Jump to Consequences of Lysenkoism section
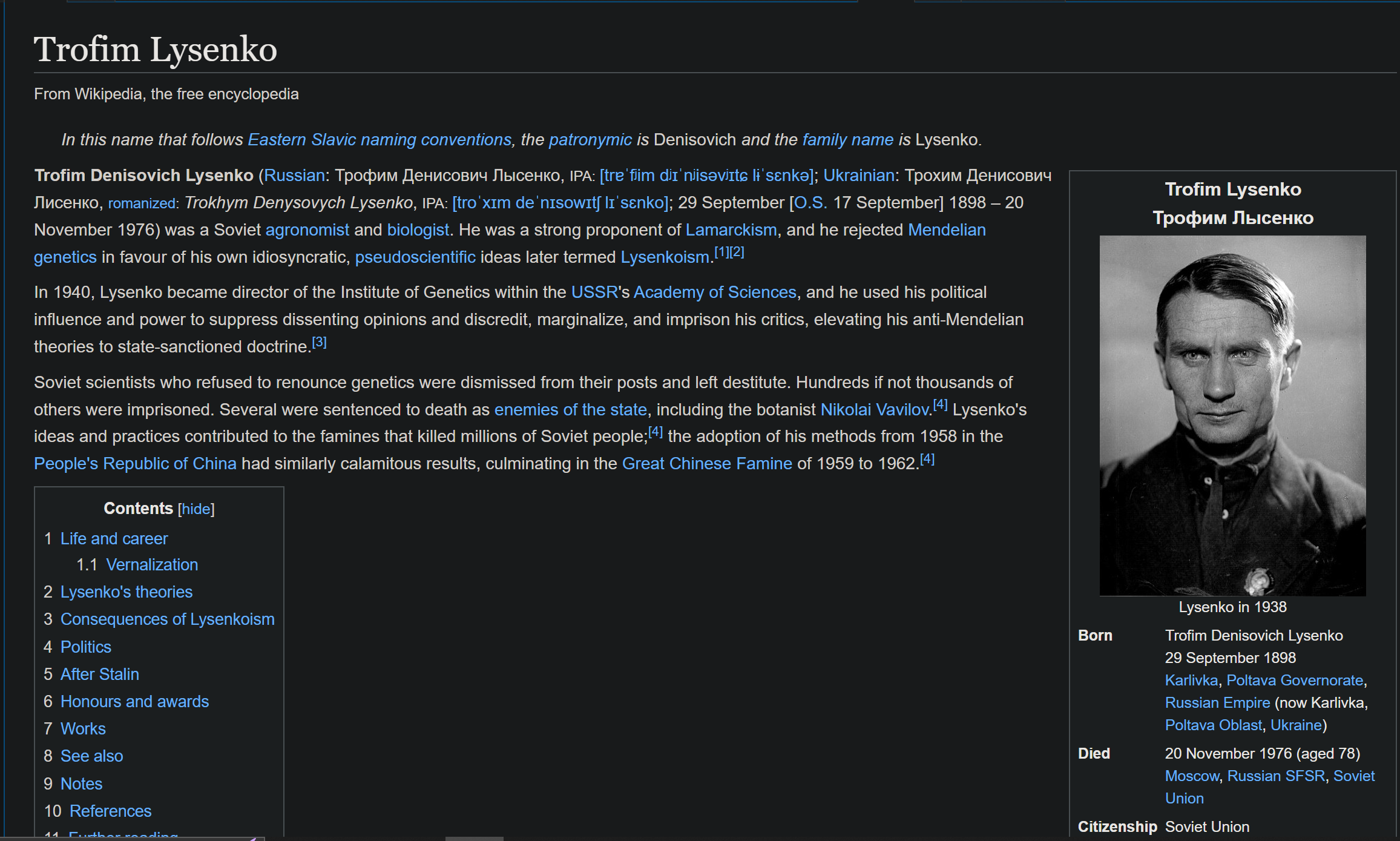The width and height of the screenshot is (1400, 841). pos(168,619)
